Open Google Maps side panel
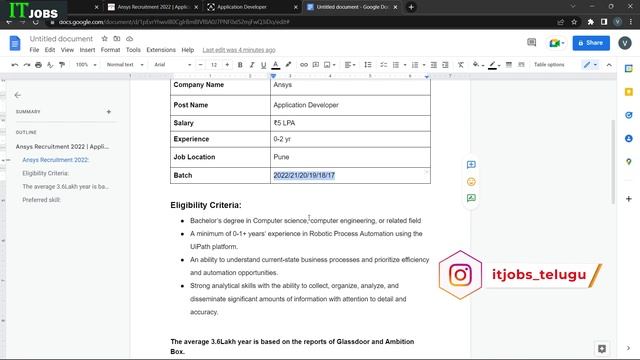 click(x=629, y=162)
